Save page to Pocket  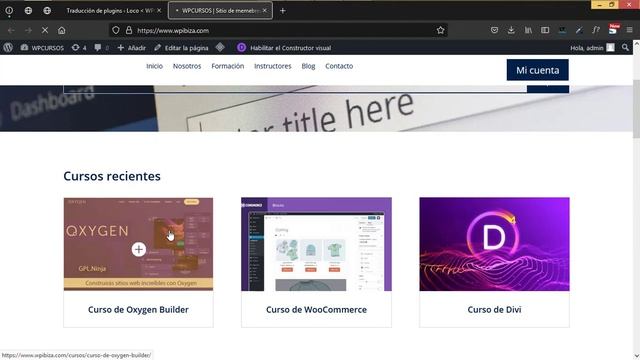494,30
